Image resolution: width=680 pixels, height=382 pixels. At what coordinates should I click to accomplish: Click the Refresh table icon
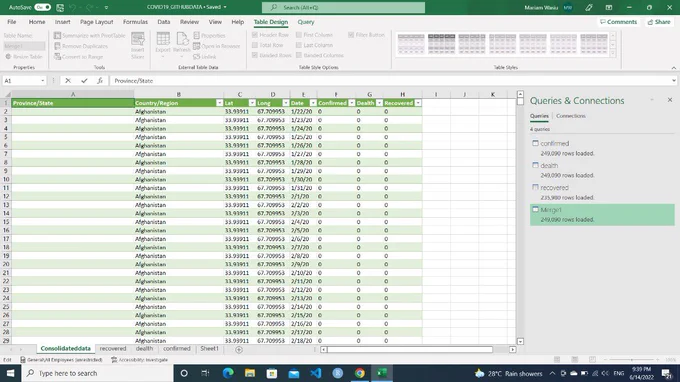click(x=182, y=39)
